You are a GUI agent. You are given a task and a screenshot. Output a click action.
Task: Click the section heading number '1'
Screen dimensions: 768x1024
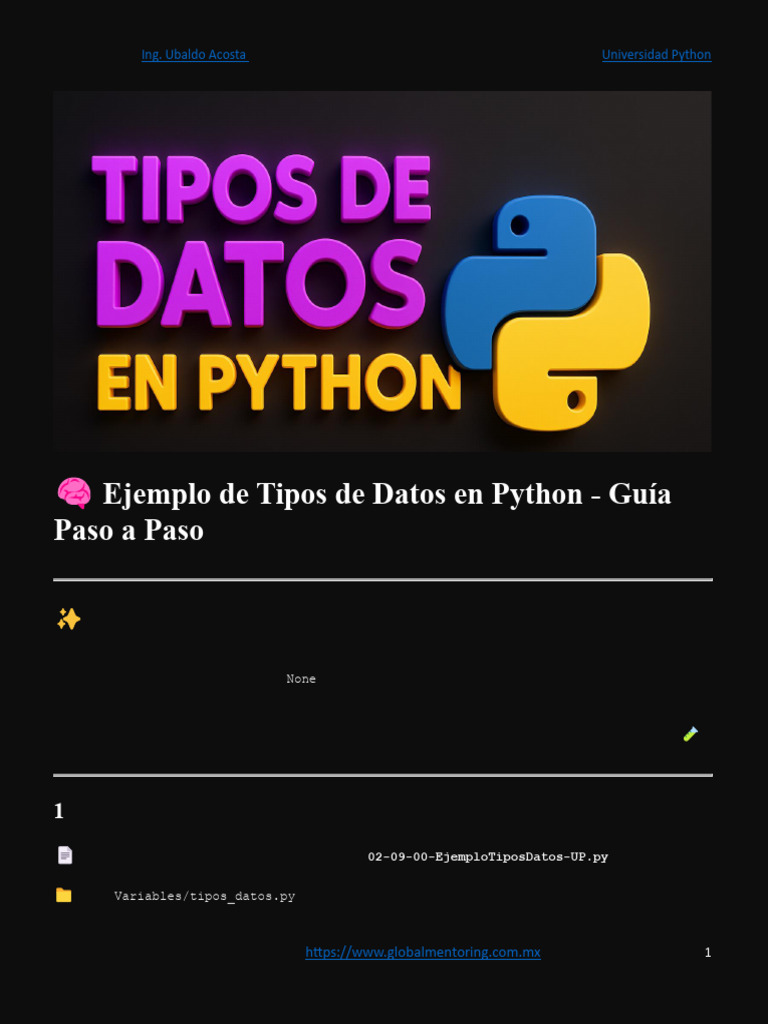pyautogui.click(x=59, y=811)
